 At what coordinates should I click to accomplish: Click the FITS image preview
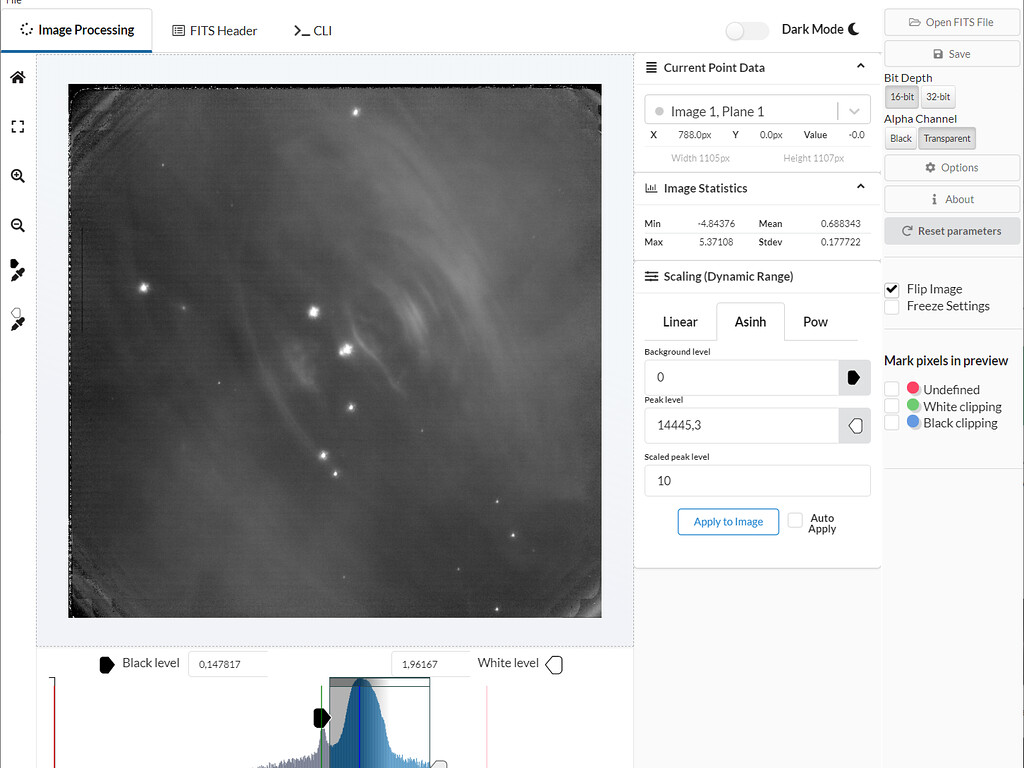tap(335, 351)
